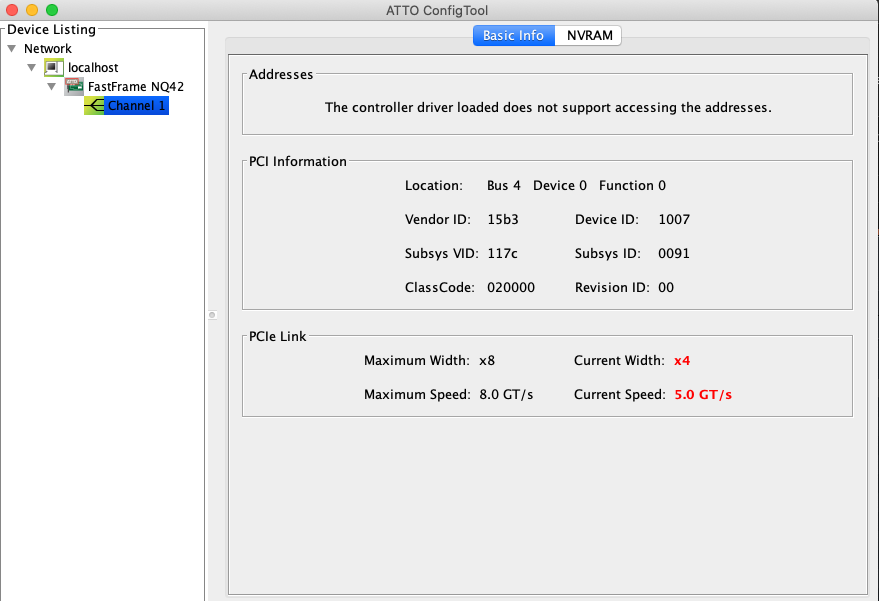879x601 pixels.
Task: Click the Addresses group title
Action: coord(281,75)
